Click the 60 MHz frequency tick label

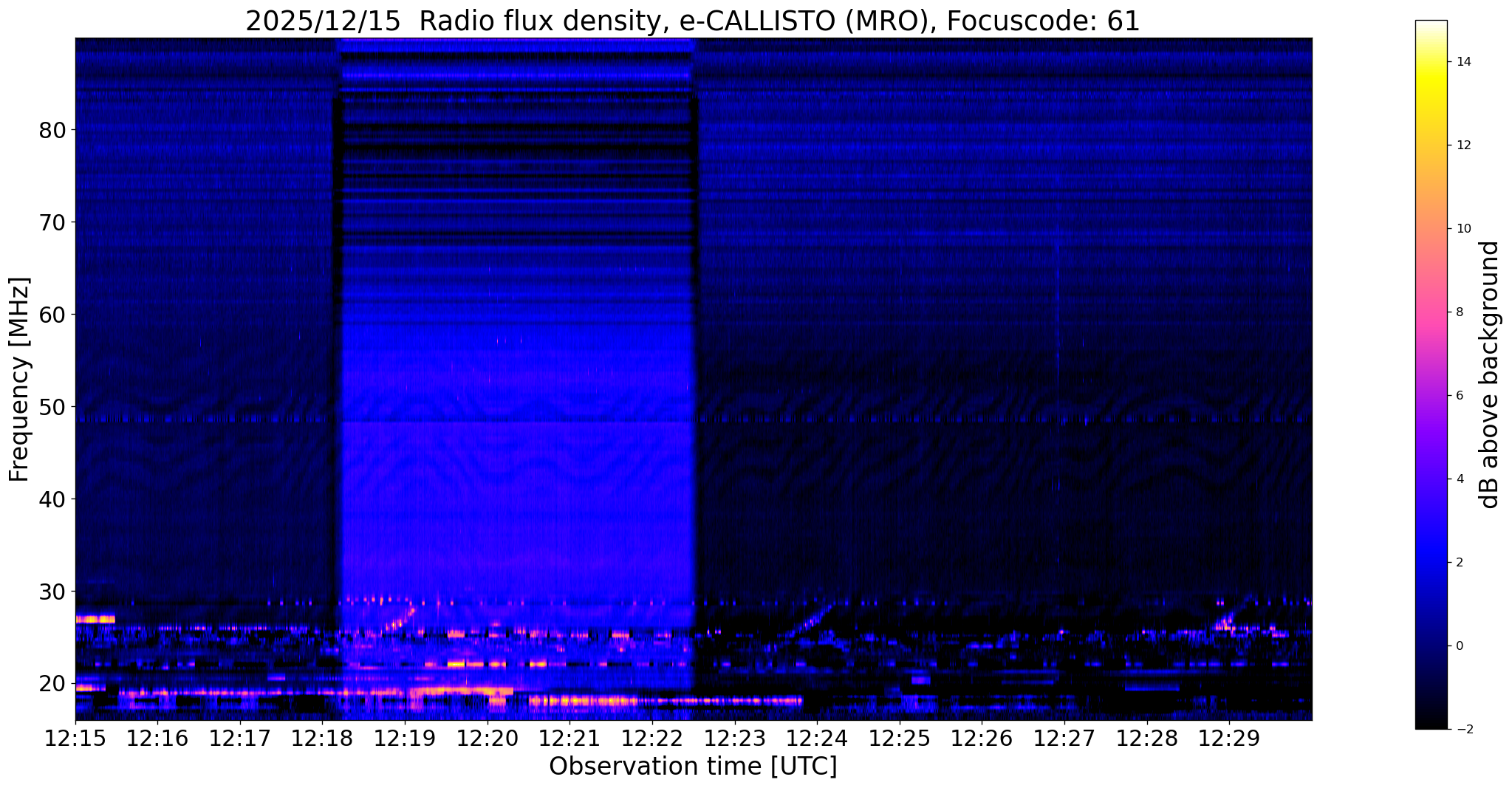click(52, 314)
